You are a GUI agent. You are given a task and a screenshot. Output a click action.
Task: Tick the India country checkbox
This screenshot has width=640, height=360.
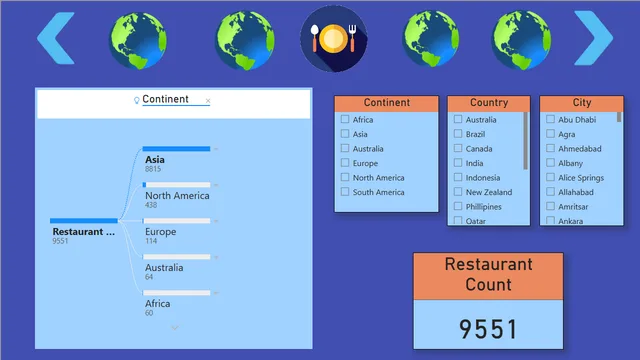point(458,163)
